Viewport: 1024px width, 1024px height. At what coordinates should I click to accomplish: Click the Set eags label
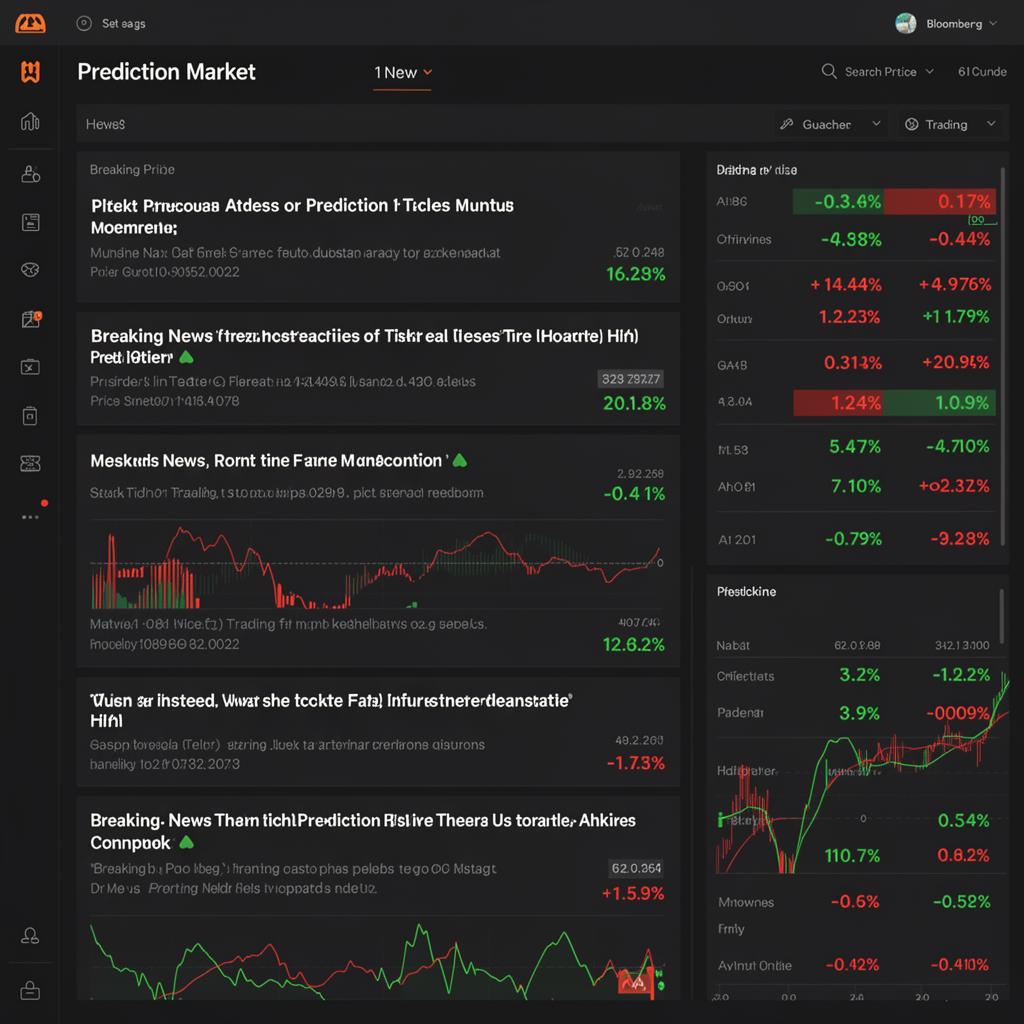123,24
